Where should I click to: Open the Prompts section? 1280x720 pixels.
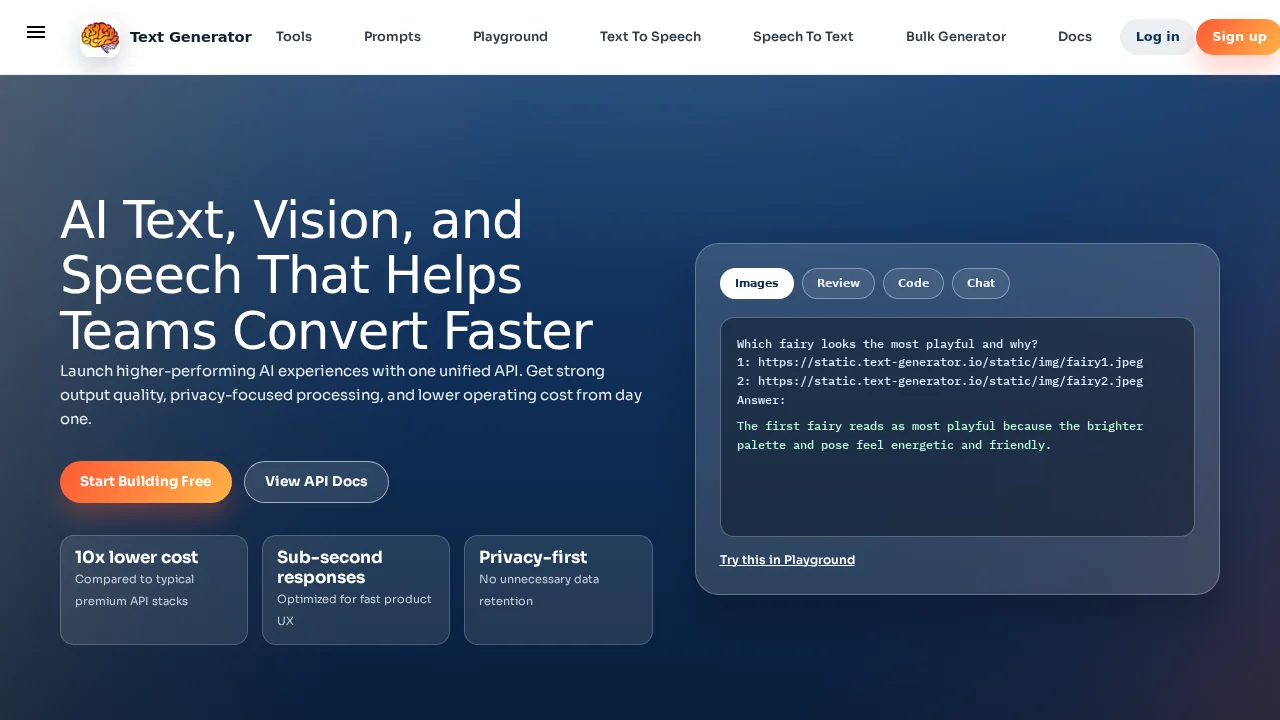tap(392, 37)
